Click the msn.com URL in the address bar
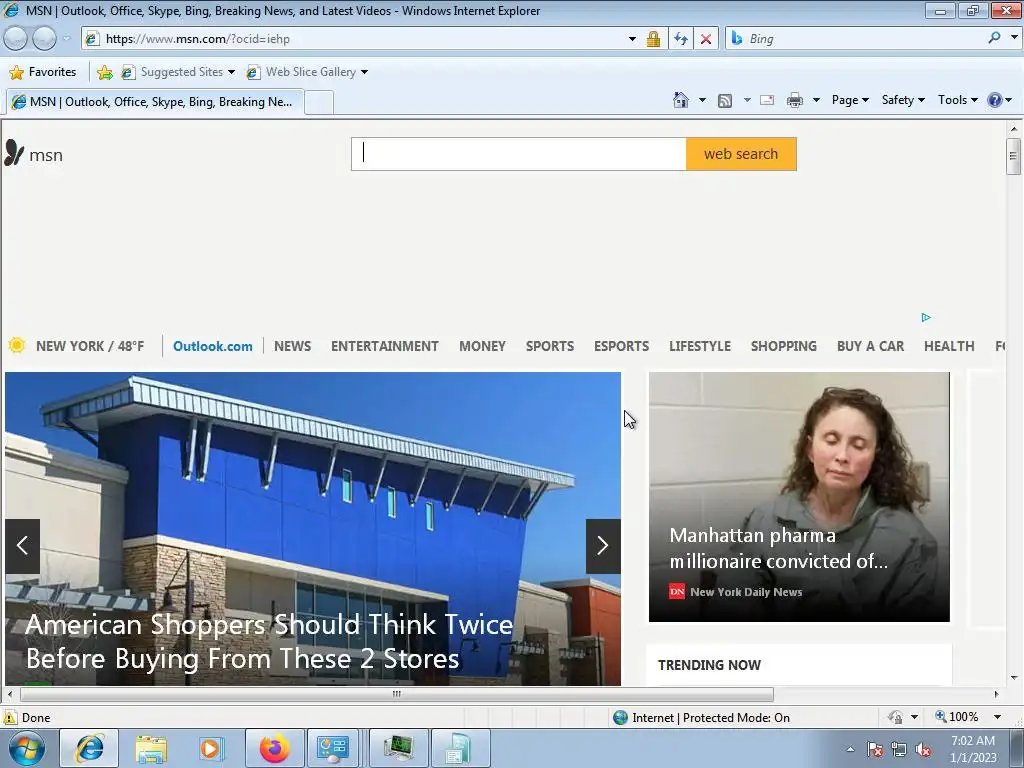1024x768 pixels. [x=197, y=39]
